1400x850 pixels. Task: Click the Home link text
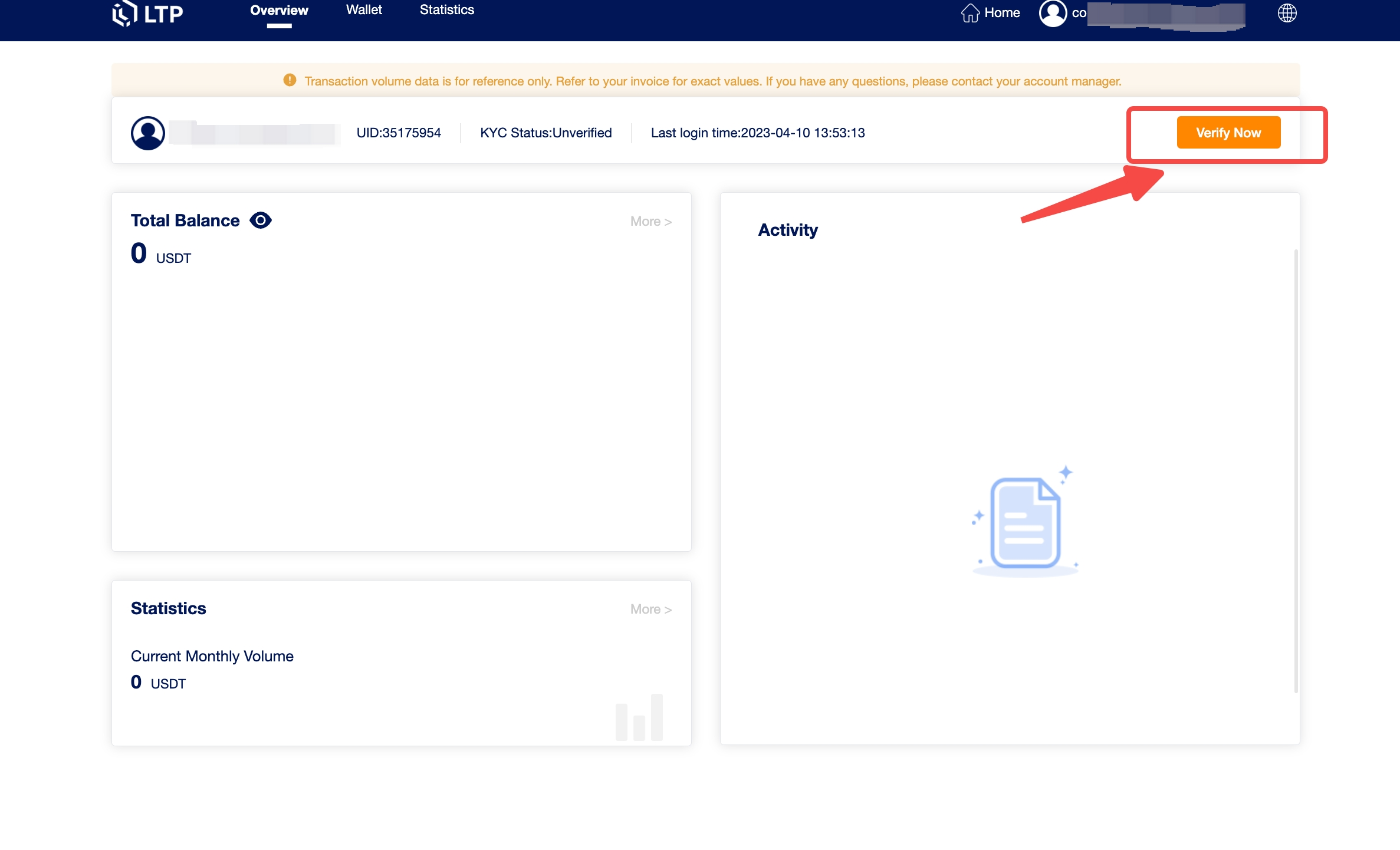click(x=1002, y=12)
